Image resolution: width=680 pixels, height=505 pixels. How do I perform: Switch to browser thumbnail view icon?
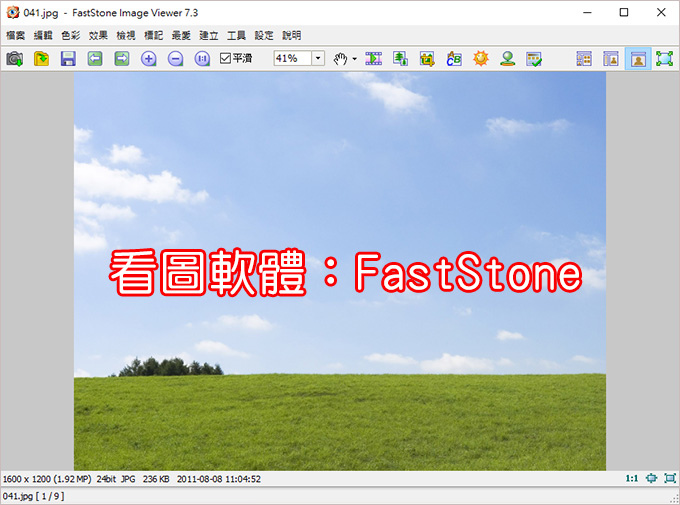(584, 59)
